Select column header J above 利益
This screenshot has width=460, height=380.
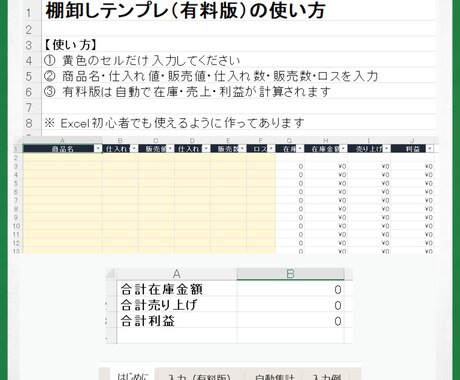[412, 140]
